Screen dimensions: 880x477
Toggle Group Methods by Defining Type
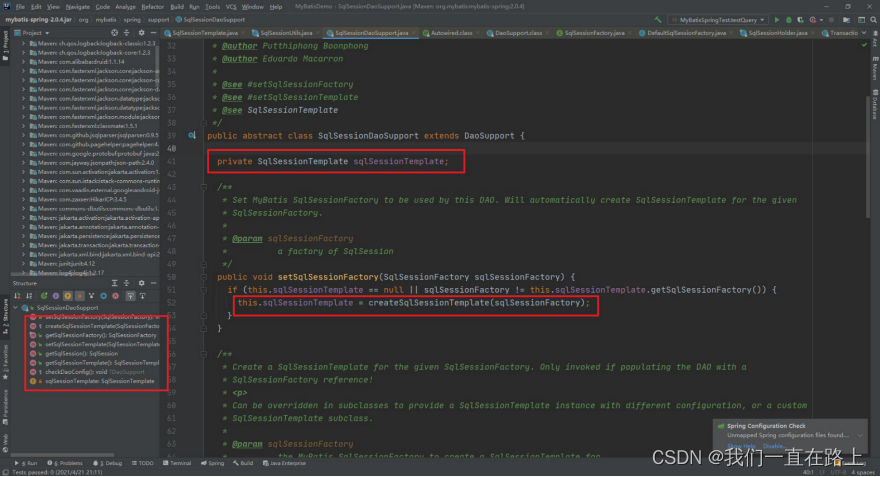click(44, 296)
